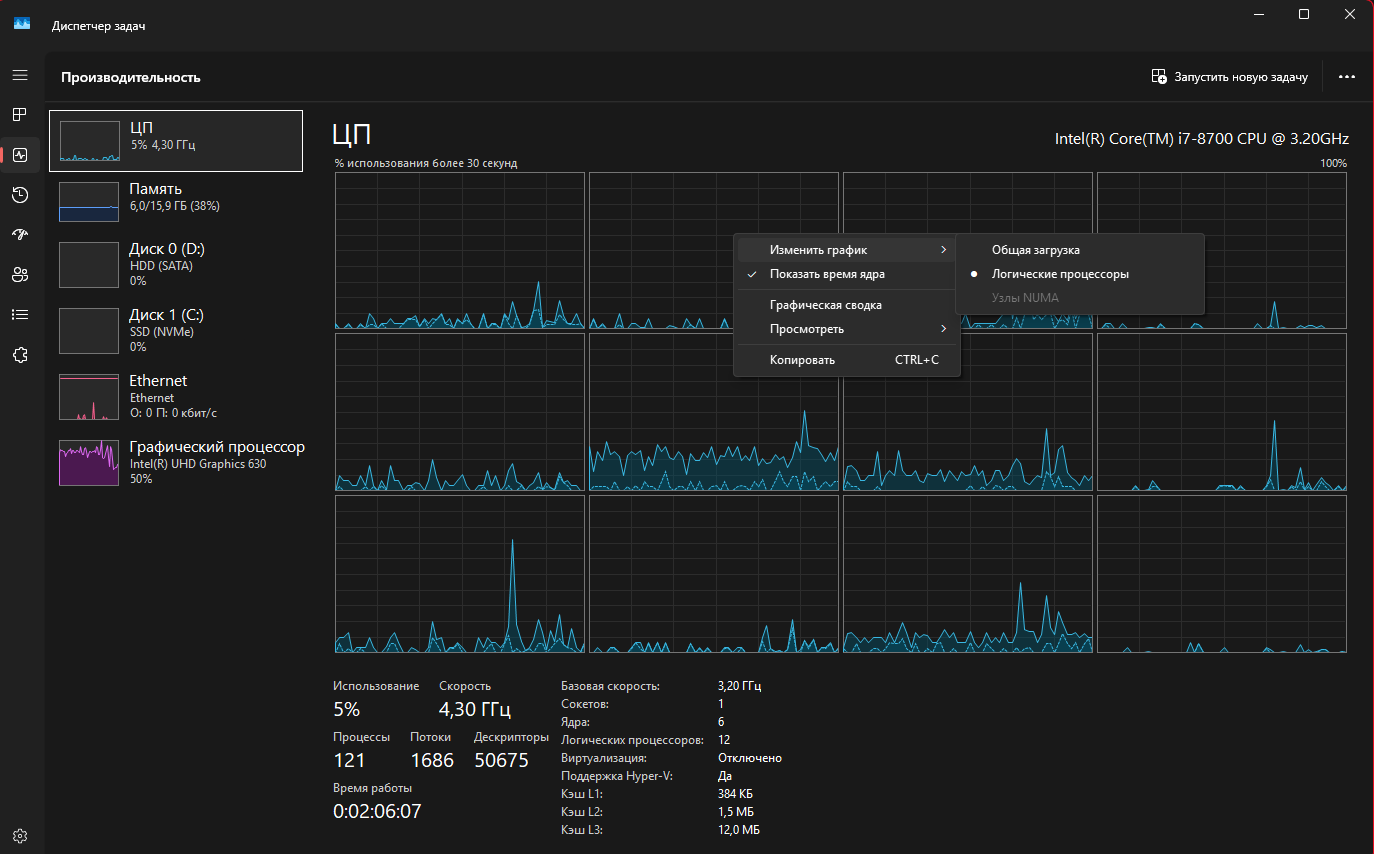Click 'Графическая сводка' in the context menu
The height and width of the screenshot is (854, 1374).
(x=825, y=305)
